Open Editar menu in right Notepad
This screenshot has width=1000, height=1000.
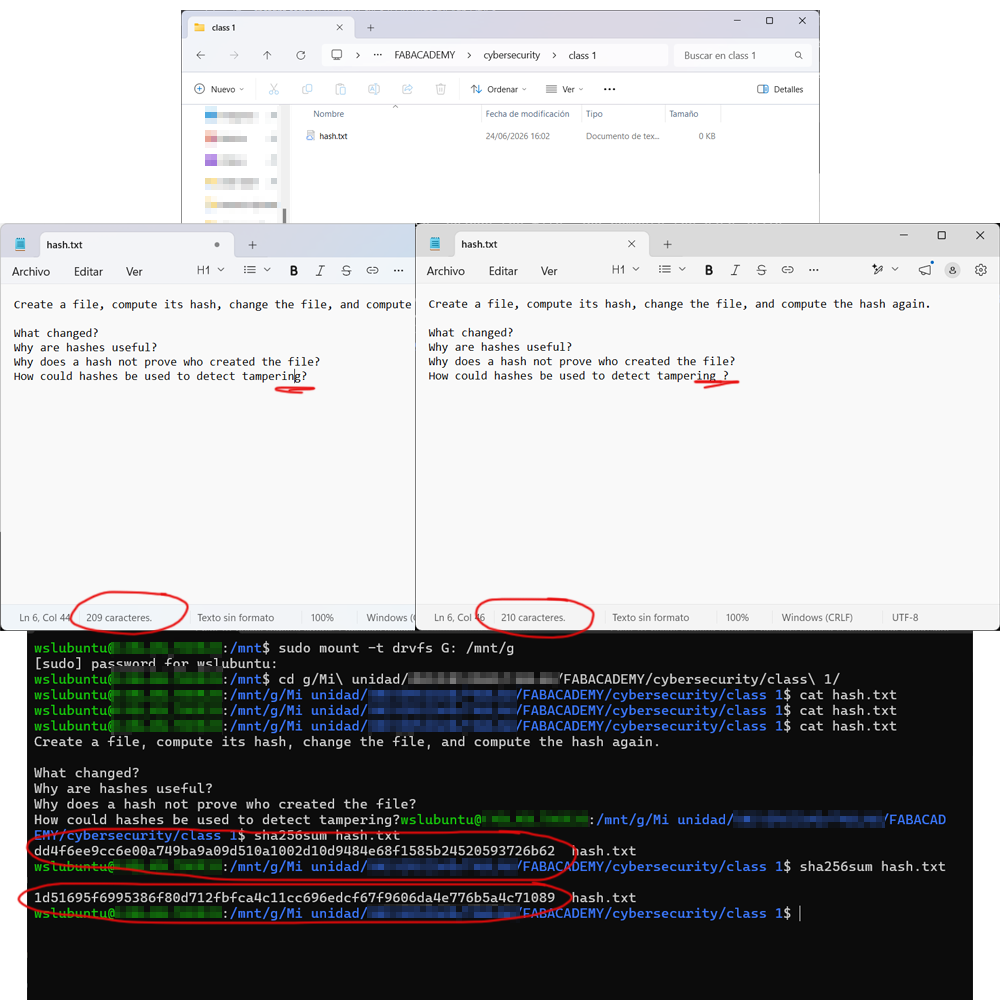(x=503, y=271)
